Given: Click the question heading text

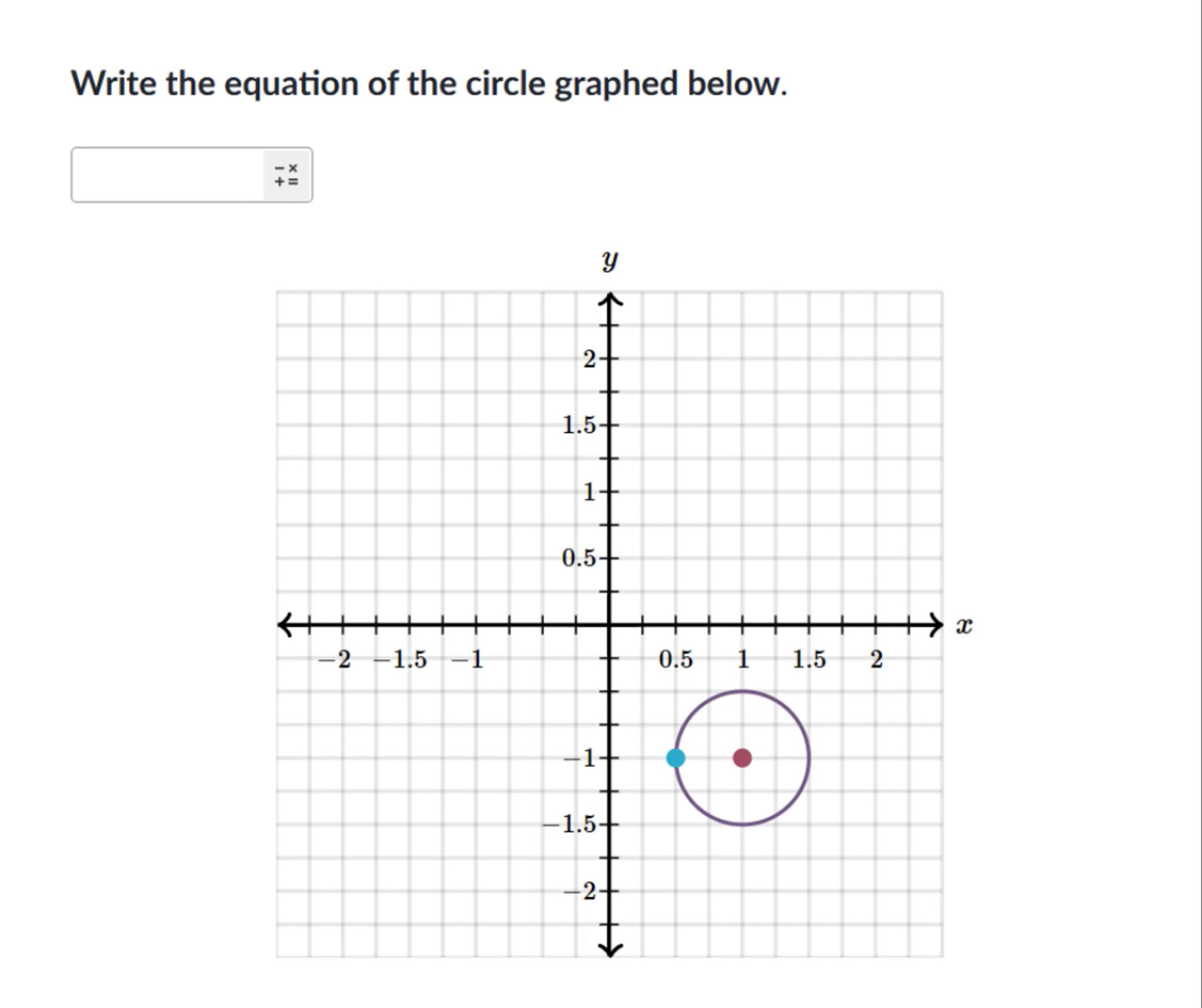Looking at the screenshot, I should coord(428,83).
